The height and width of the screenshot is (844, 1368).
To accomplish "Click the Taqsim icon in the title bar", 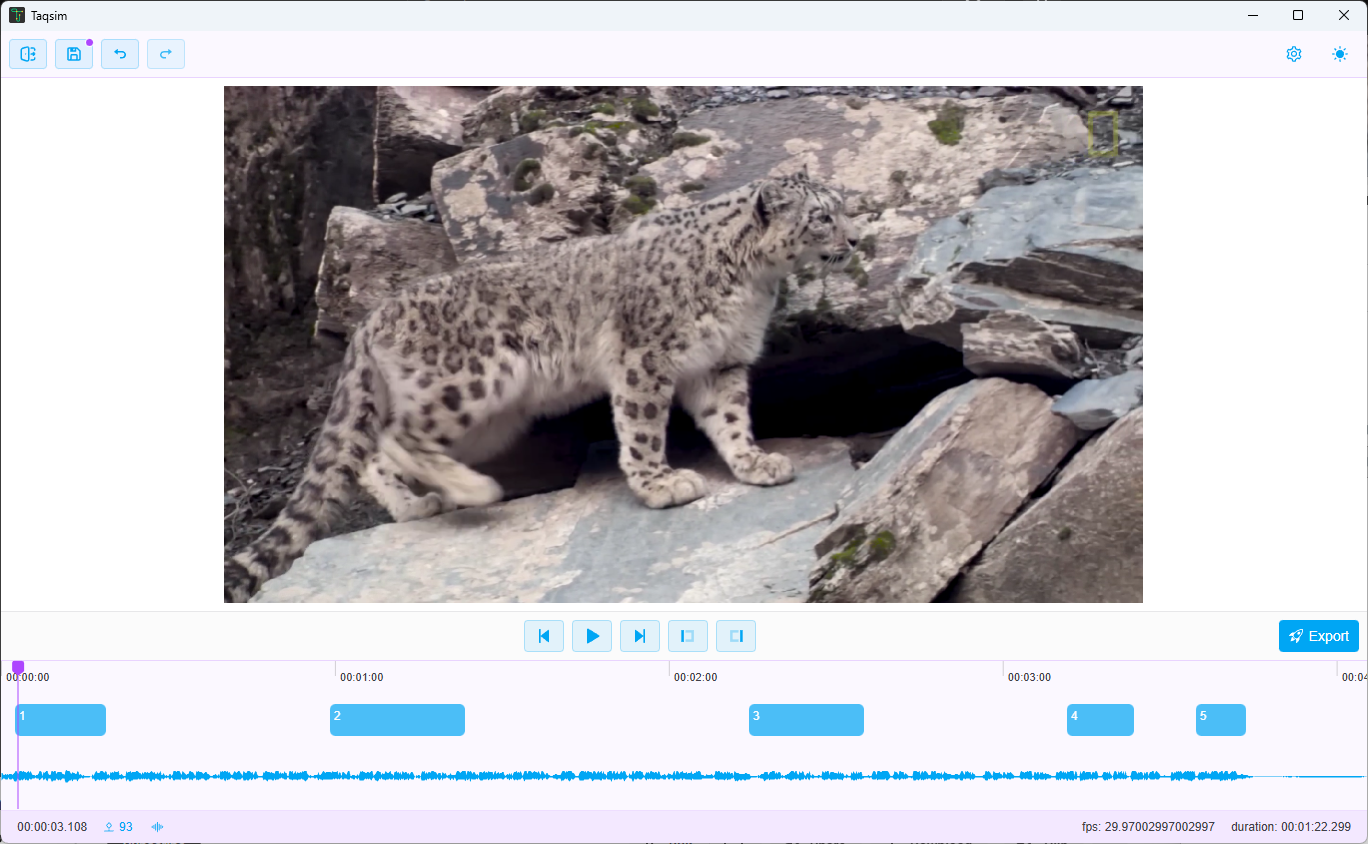I will pyautogui.click(x=16, y=15).
